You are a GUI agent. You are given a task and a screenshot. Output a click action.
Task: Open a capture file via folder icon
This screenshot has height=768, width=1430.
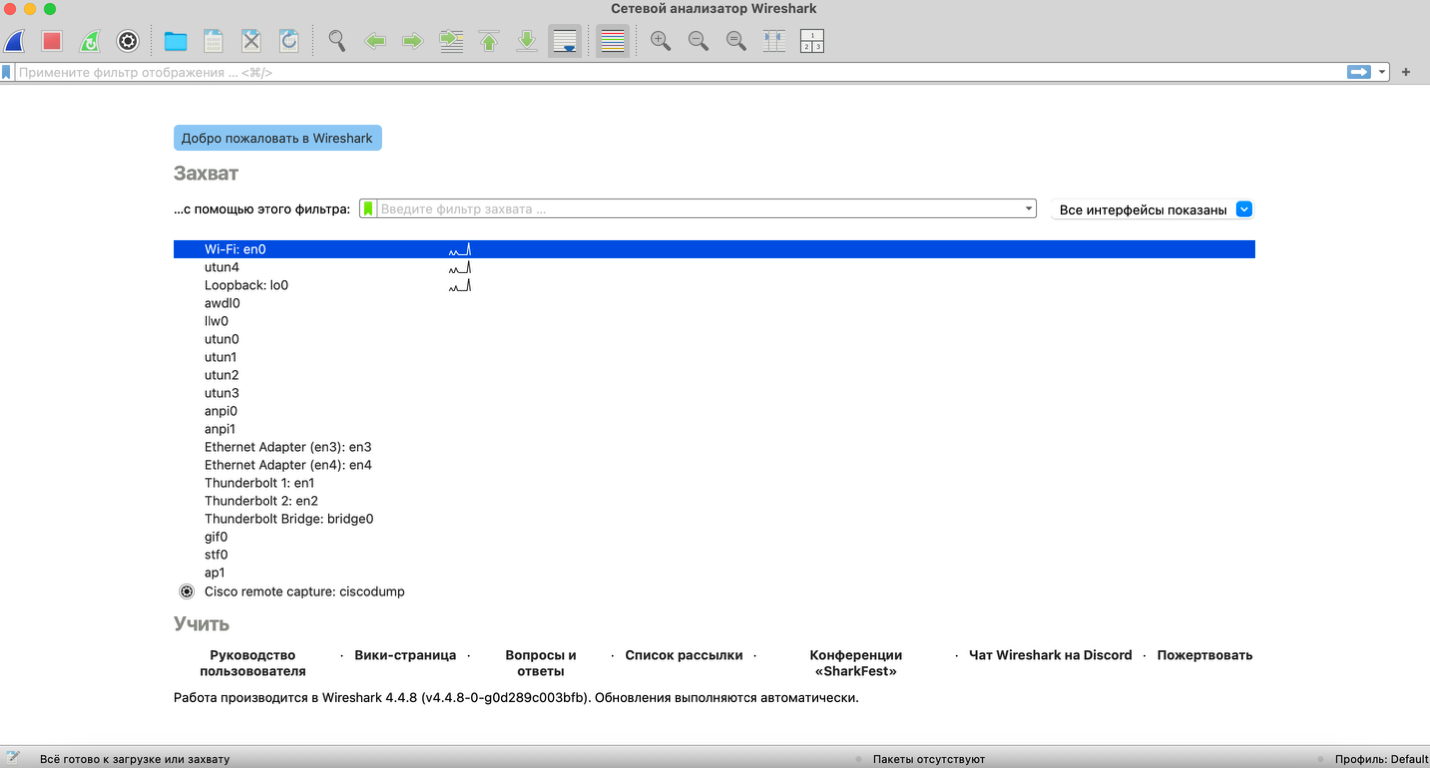point(176,41)
